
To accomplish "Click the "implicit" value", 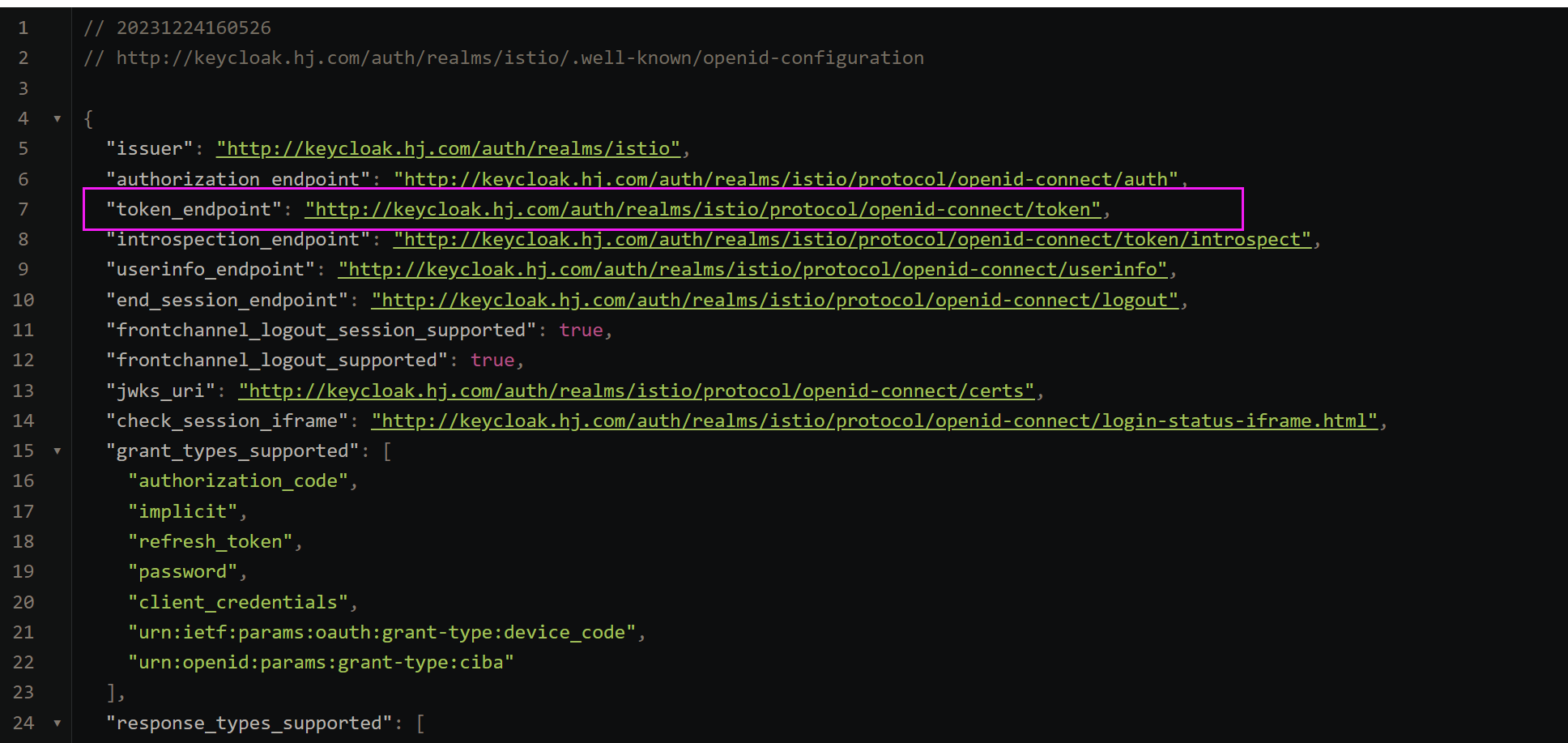I will click(x=183, y=512).
